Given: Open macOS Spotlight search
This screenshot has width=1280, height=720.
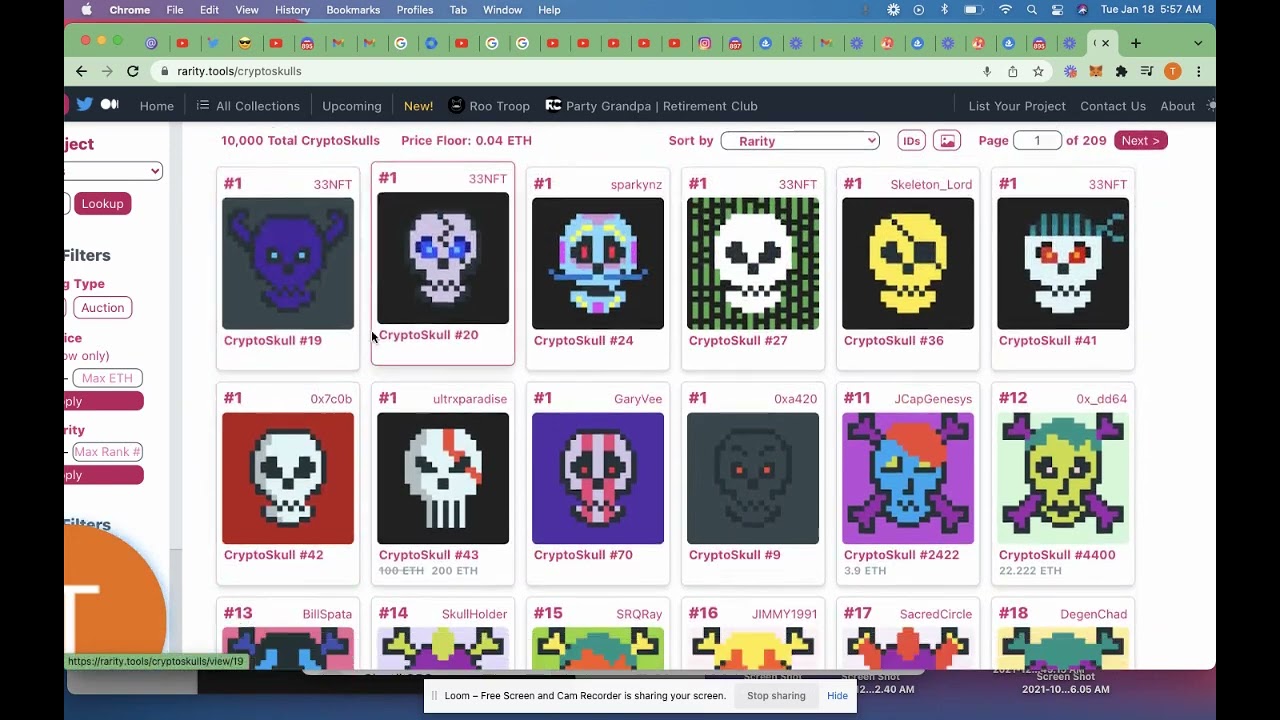Looking at the screenshot, I should [1032, 10].
